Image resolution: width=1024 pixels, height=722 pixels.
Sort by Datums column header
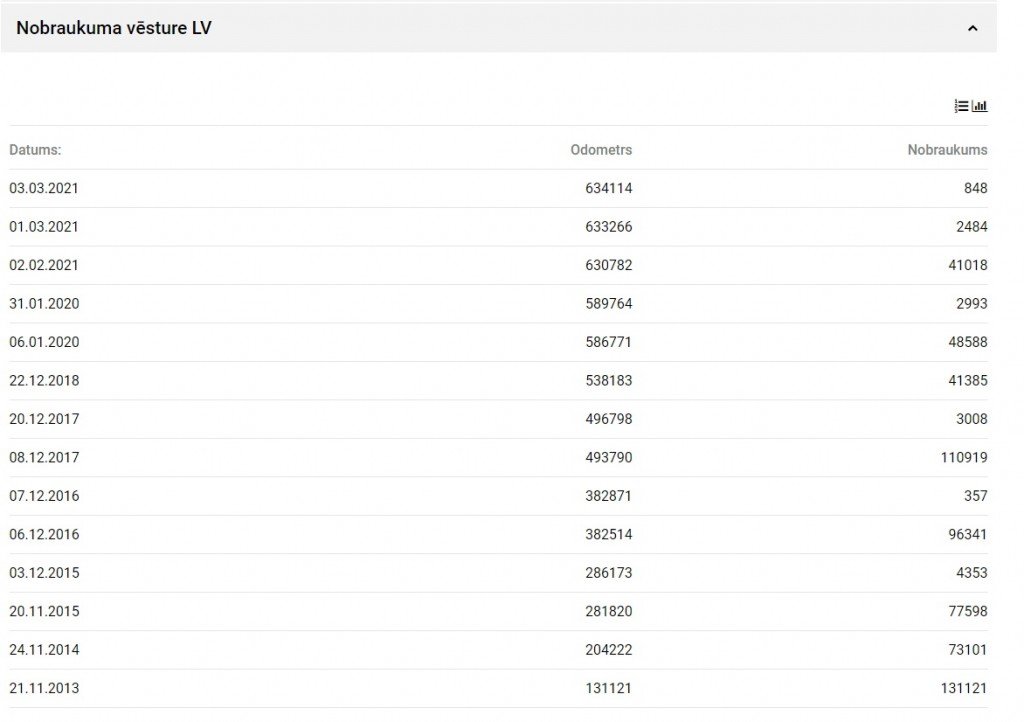pos(35,149)
